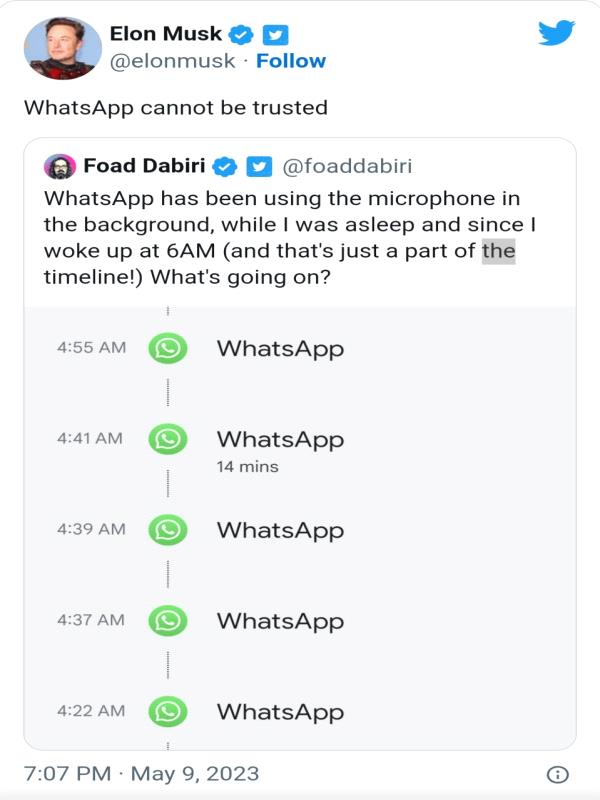Open the quoted Foad Dabiri tweet text

290,238
